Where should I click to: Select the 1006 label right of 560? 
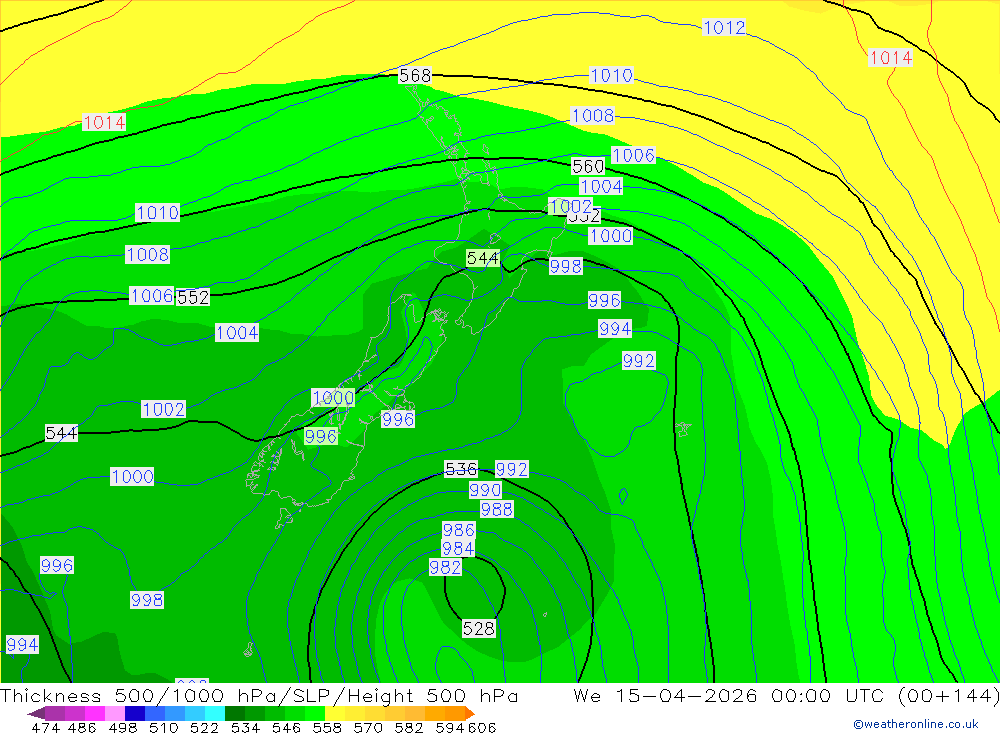(633, 156)
